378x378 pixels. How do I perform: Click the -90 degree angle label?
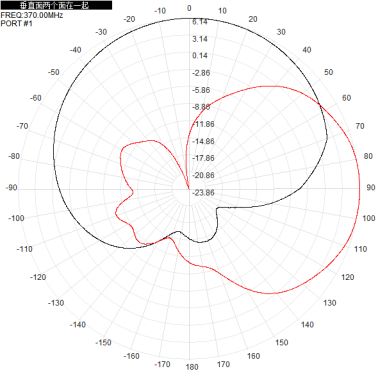click(11, 188)
